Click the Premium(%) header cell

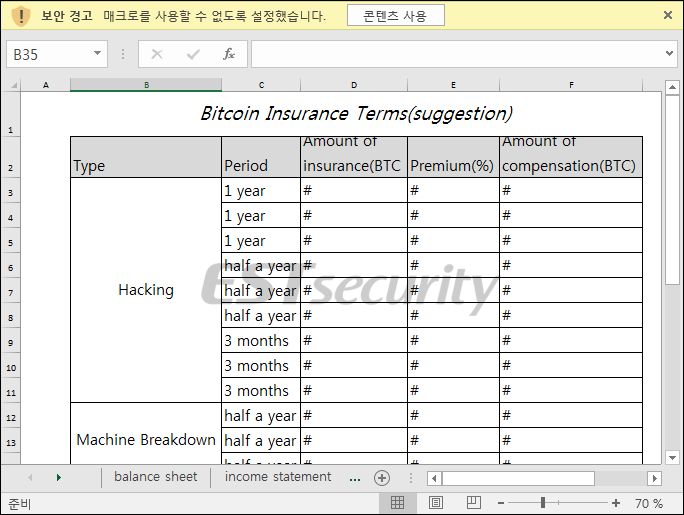pyautogui.click(x=453, y=157)
